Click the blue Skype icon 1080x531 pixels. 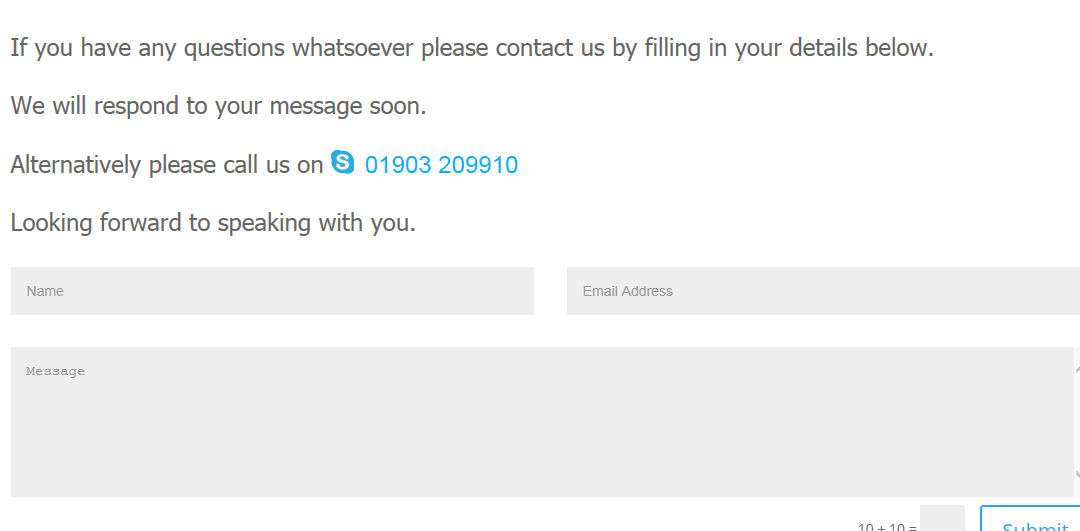pos(342,162)
